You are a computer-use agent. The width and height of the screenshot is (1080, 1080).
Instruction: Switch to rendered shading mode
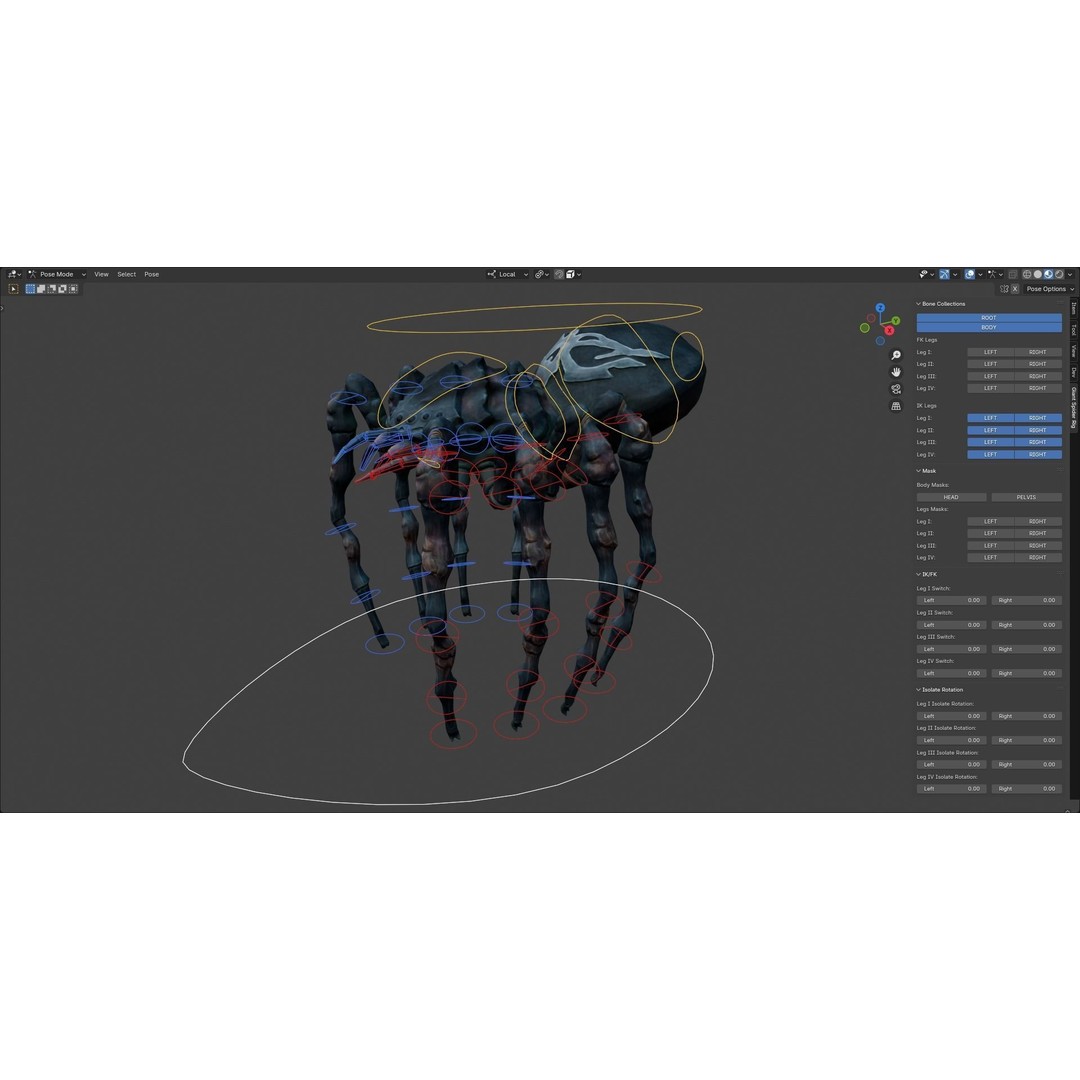(x=1059, y=274)
